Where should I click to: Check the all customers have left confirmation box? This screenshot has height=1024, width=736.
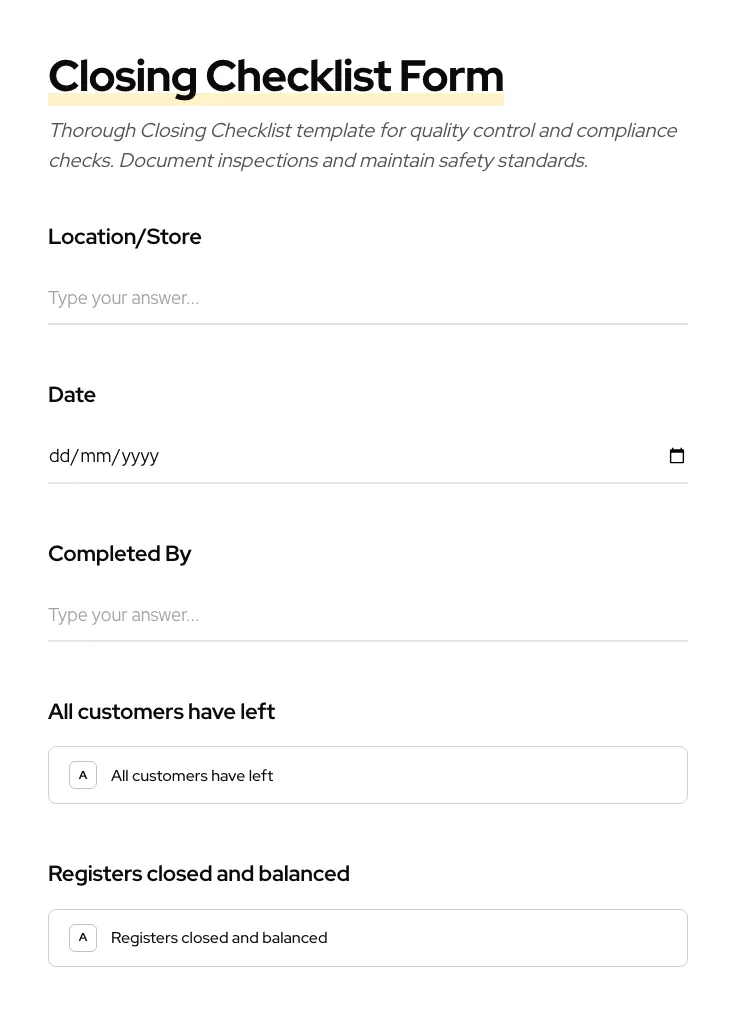[x=368, y=774]
